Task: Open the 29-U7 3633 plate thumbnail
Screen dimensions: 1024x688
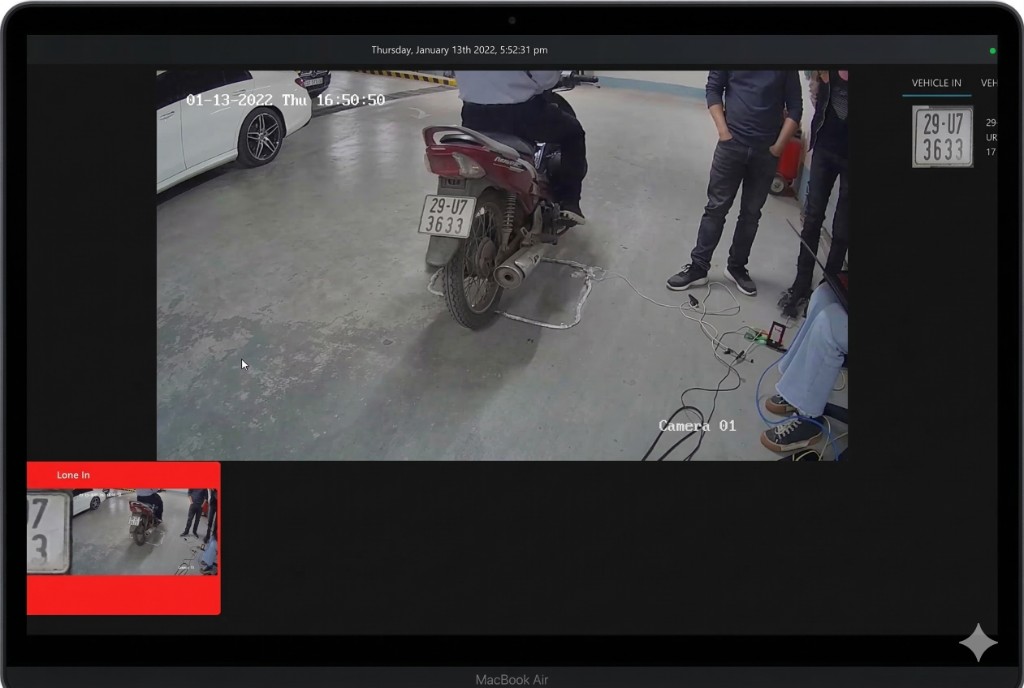Action: click(x=942, y=136)
